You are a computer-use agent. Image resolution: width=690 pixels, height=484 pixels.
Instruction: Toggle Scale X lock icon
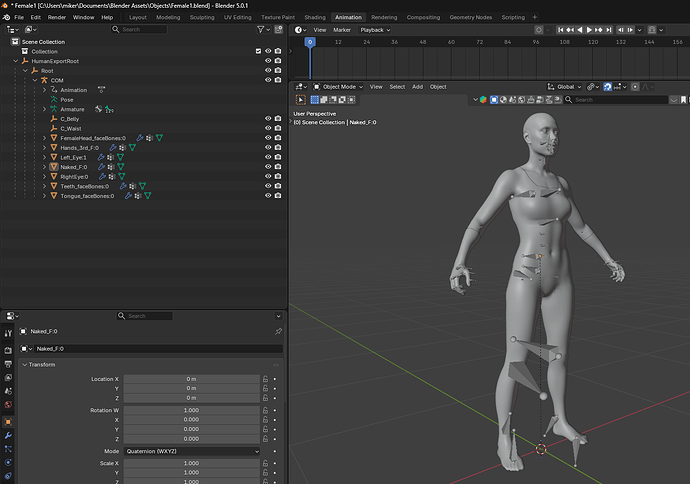[265, 463]
